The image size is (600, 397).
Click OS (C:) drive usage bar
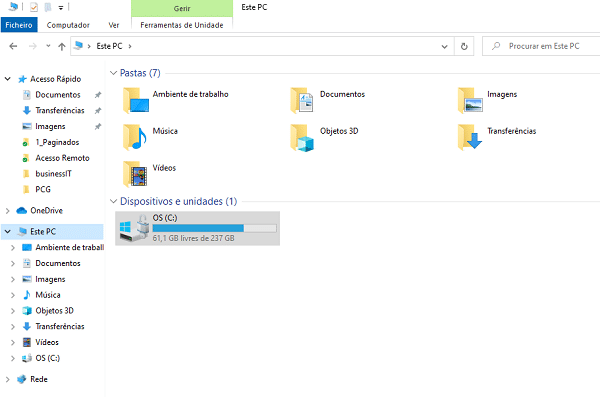coord(214,228)
